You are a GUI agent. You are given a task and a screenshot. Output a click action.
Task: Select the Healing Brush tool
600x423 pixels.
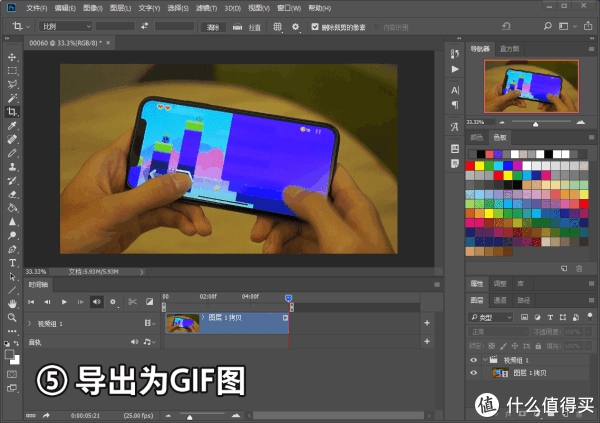(12, 139)
